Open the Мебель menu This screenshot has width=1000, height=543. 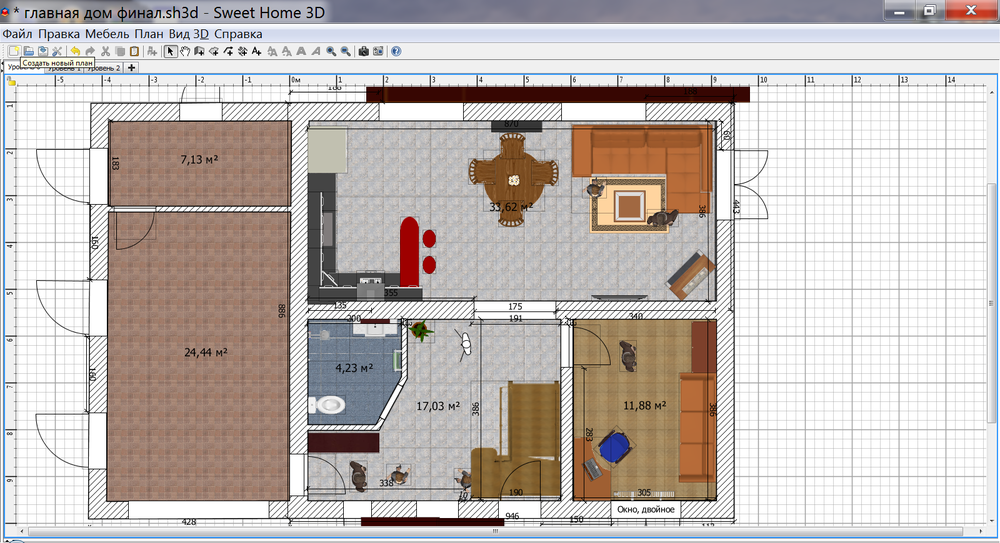click(107, 34)
